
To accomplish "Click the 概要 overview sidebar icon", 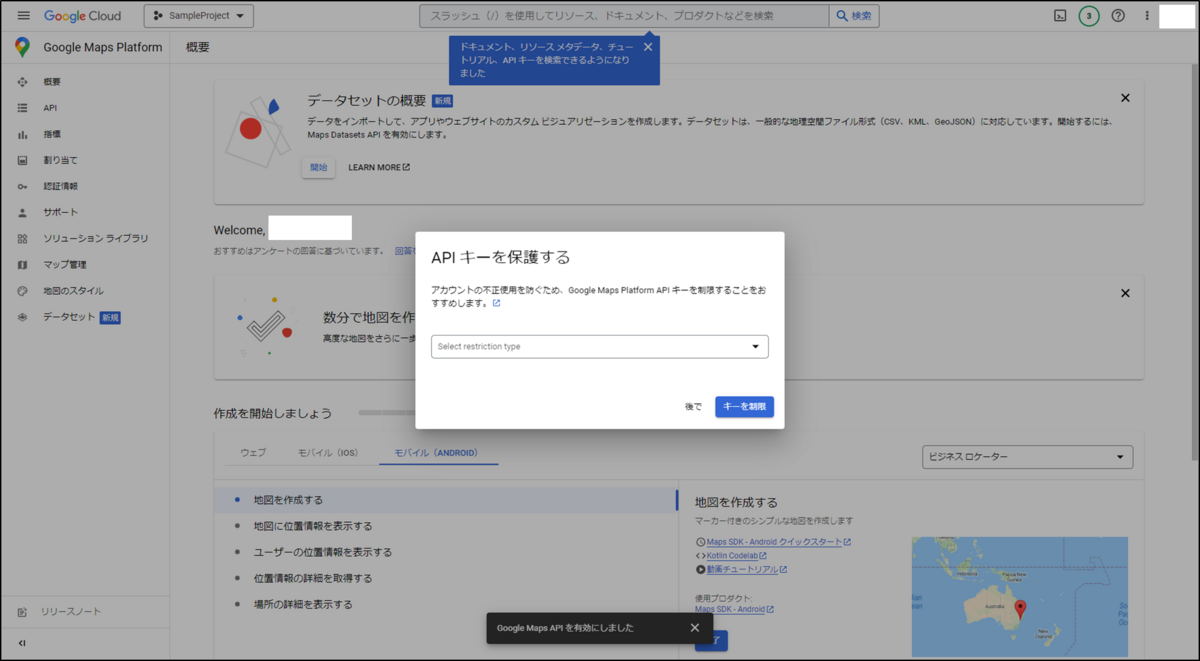I will point(22,82).
